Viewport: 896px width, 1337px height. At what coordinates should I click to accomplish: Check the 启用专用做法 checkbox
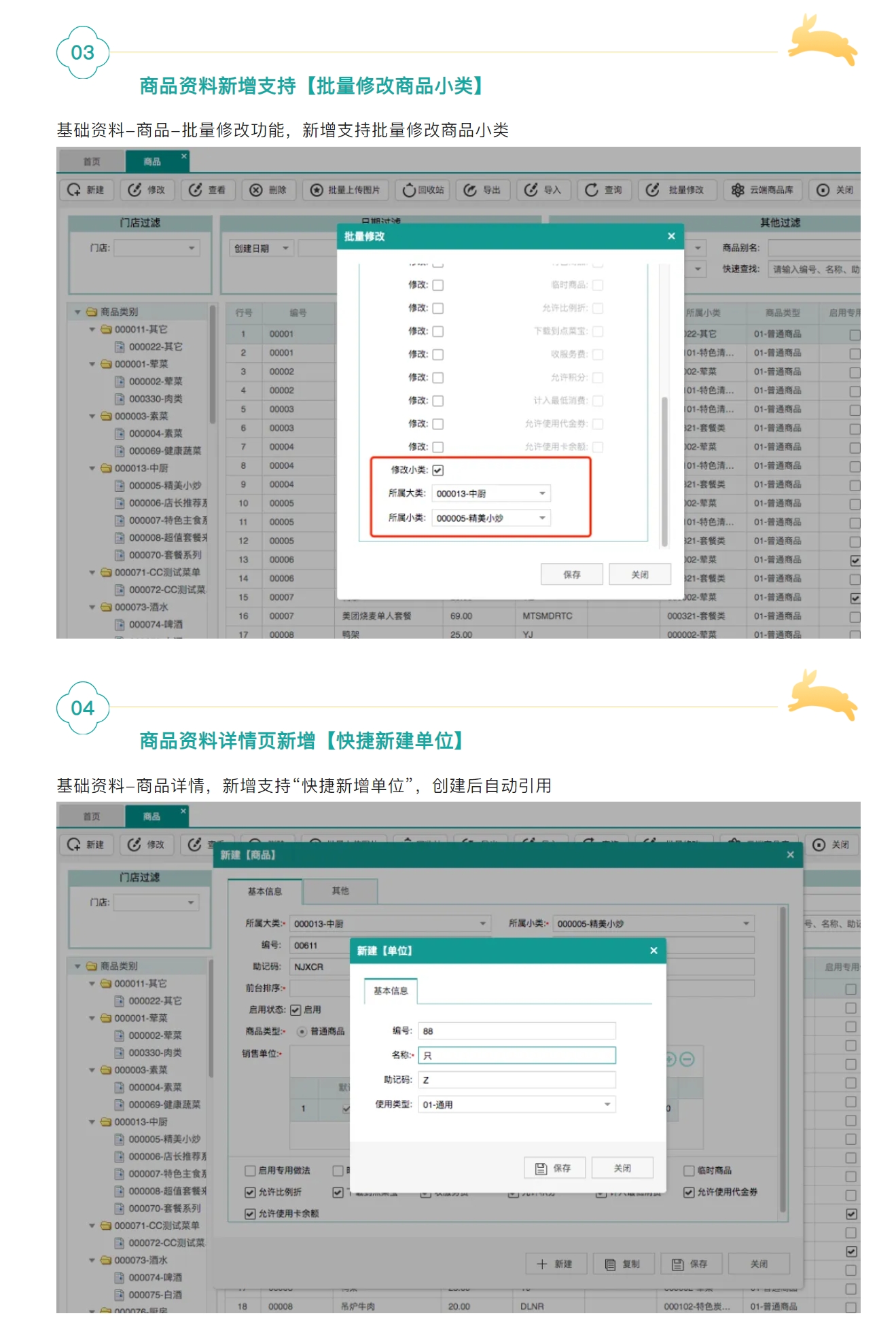point(250,1171)
